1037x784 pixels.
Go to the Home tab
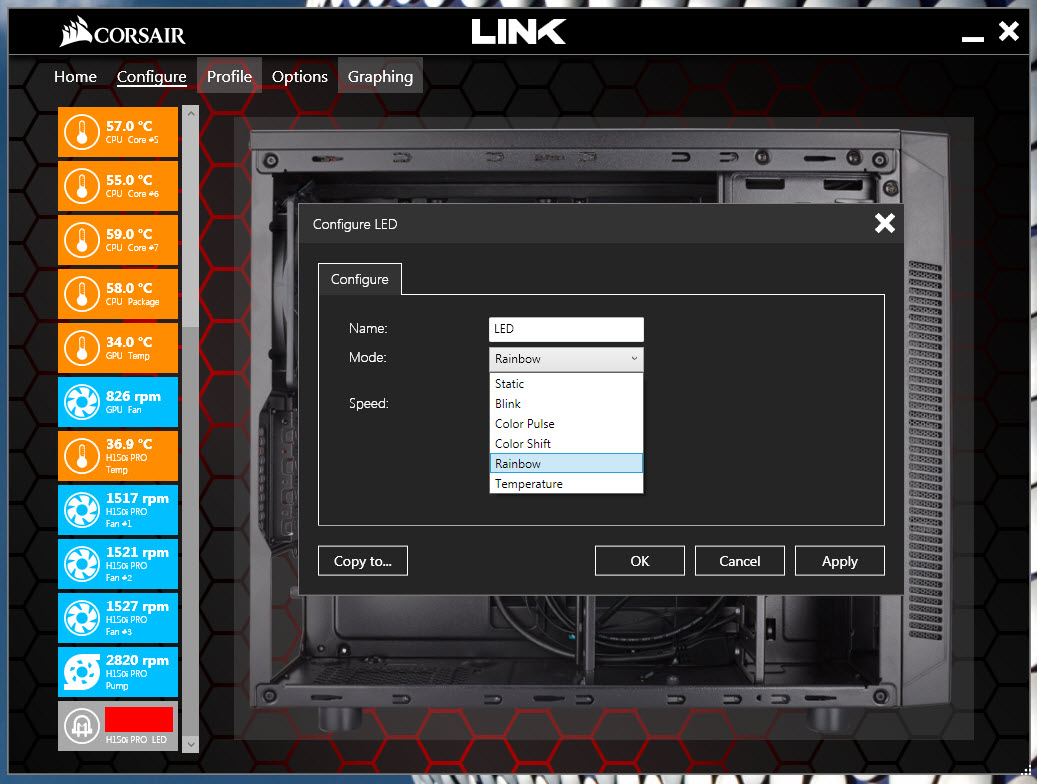click(75, 77)
